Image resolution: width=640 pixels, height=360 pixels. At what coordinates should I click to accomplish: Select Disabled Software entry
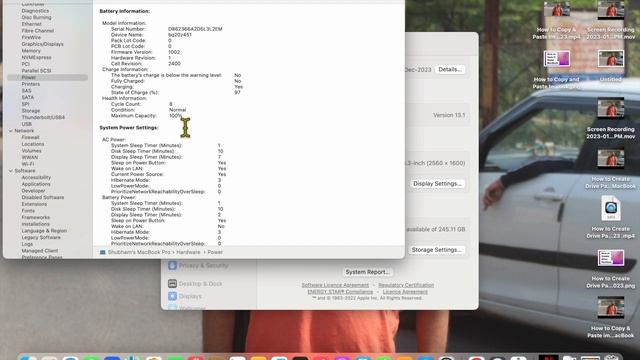[43, 197]
